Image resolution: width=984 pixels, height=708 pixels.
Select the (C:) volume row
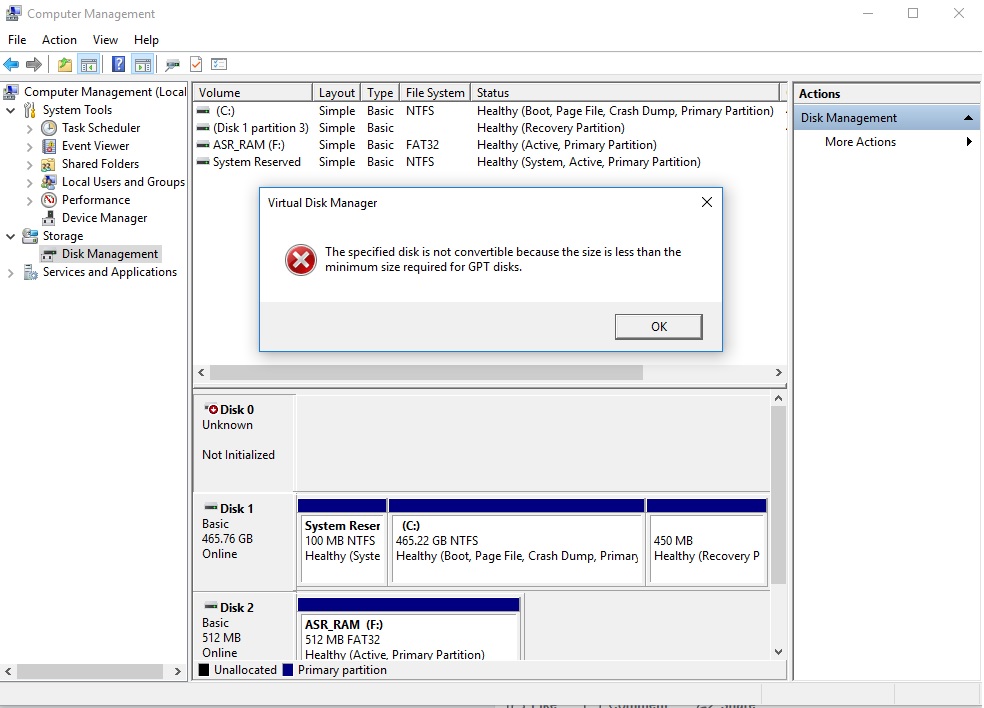pyautogui.click(x=489, y=111)
